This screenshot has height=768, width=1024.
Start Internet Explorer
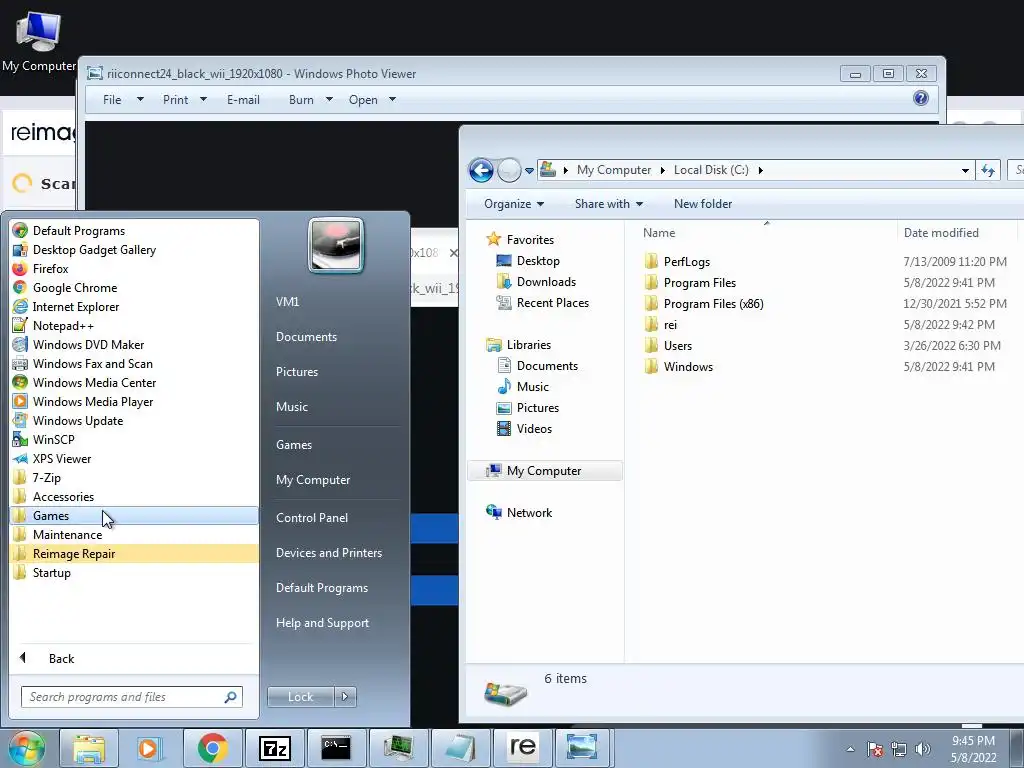[134, 306]
